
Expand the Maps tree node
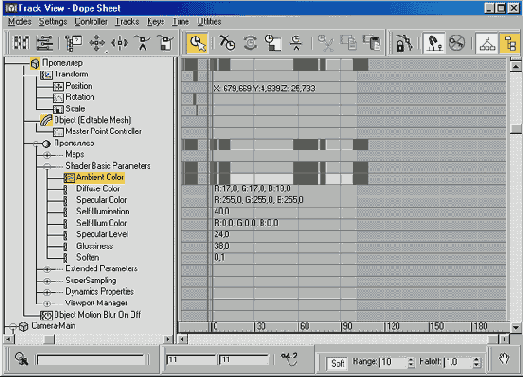point(47,155)
